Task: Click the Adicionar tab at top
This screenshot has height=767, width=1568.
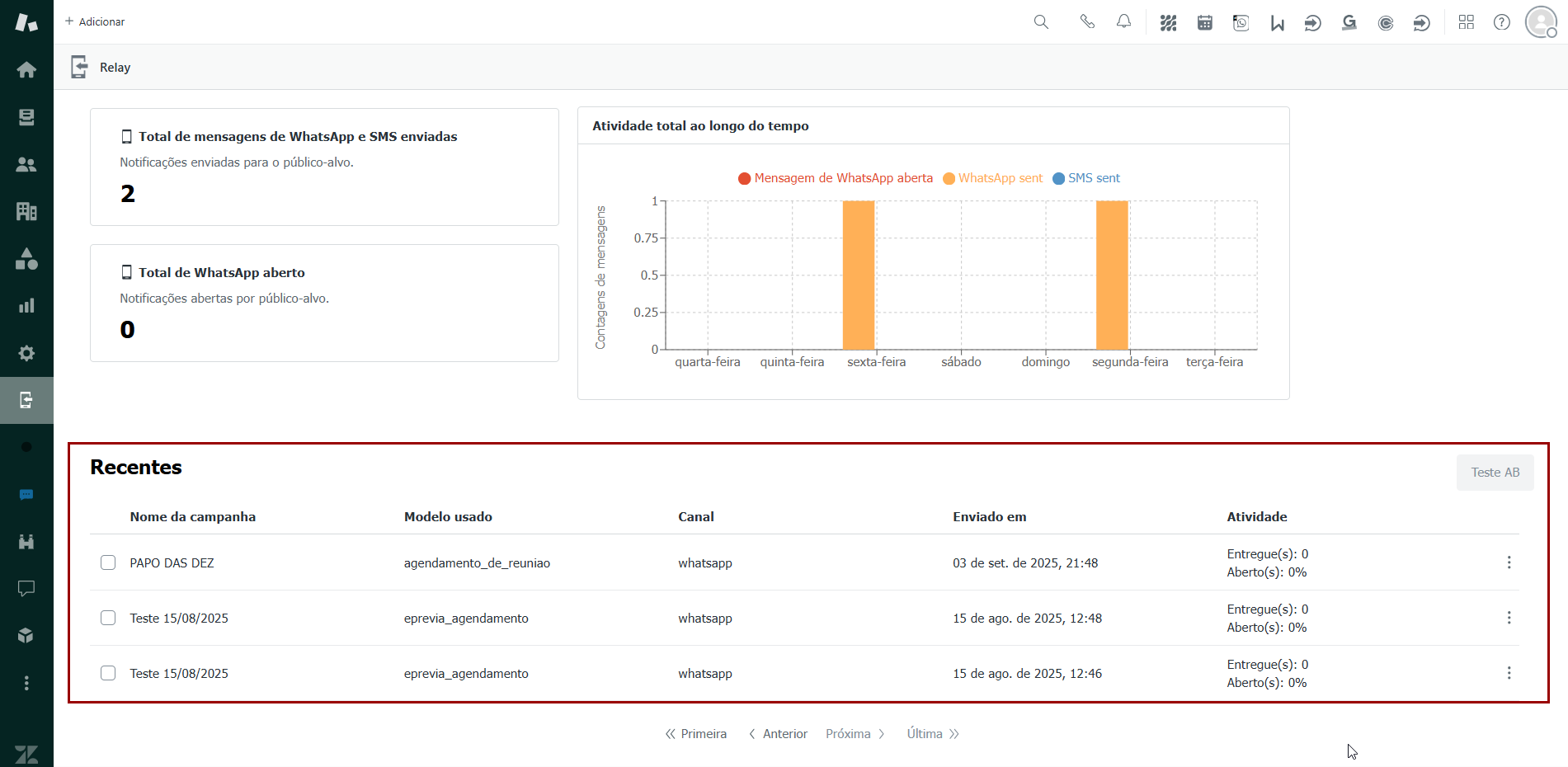Action: coord(95,21)
